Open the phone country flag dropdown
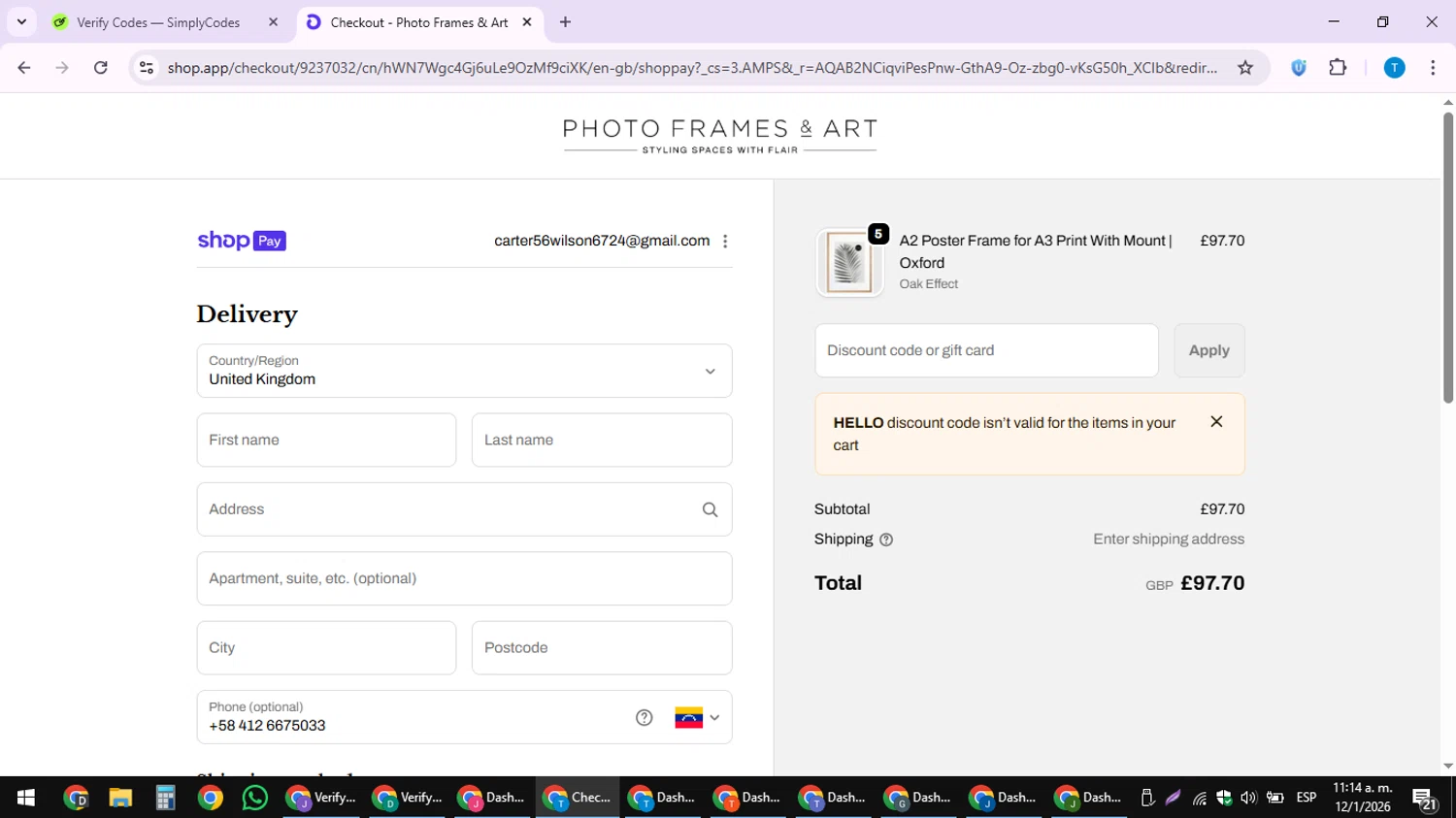The width and height of the screenshot is (1456, 818). [x=697, y=718]
